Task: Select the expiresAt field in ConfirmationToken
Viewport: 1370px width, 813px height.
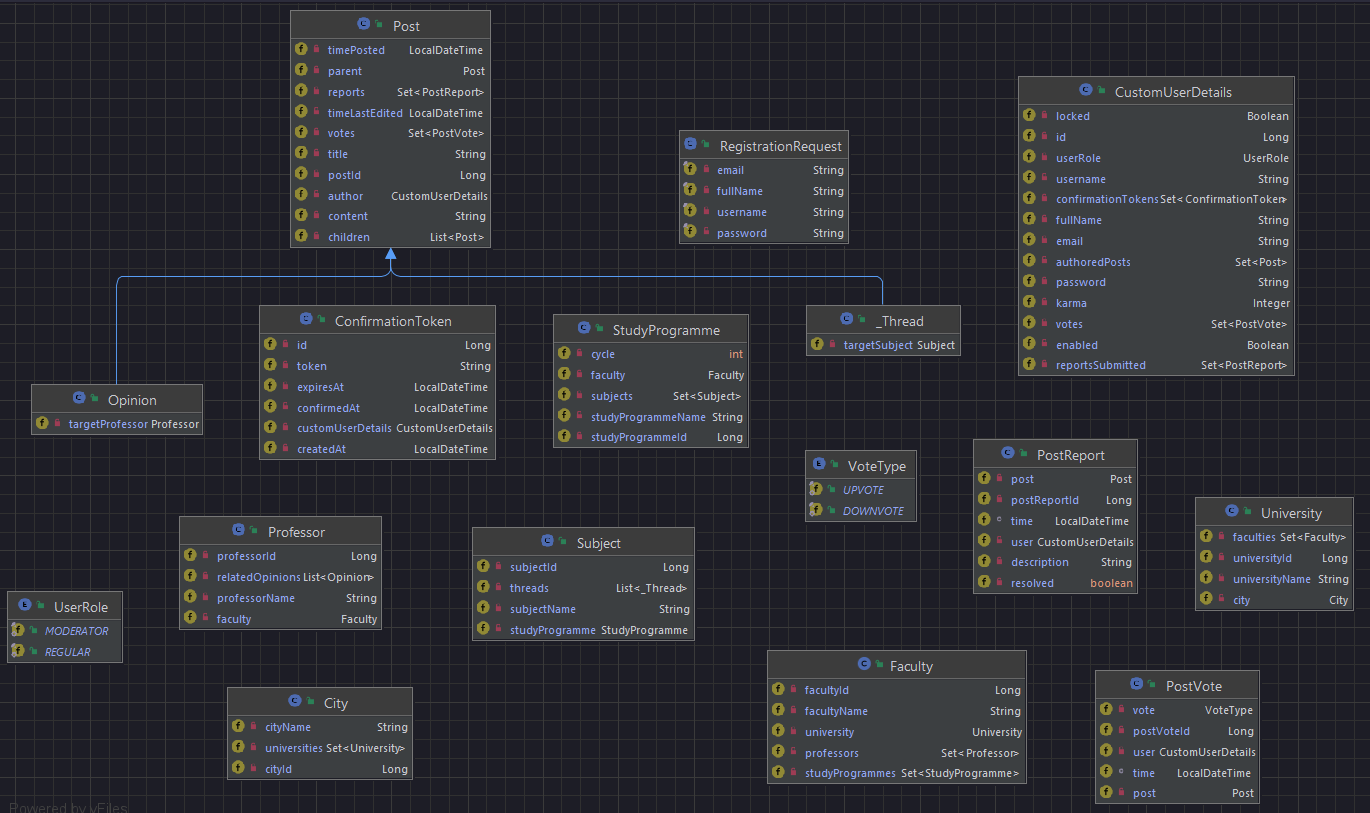Action: coord(321,387)
